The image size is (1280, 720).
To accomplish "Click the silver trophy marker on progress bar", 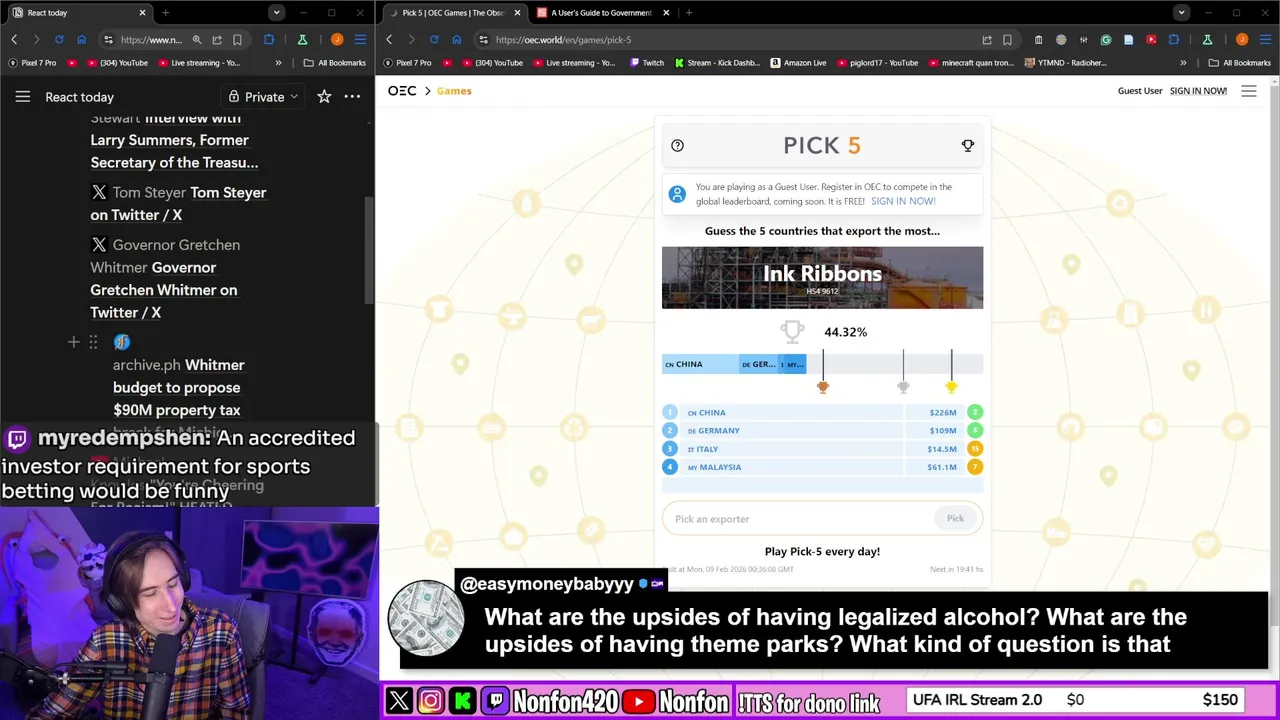I will [903, 387].
